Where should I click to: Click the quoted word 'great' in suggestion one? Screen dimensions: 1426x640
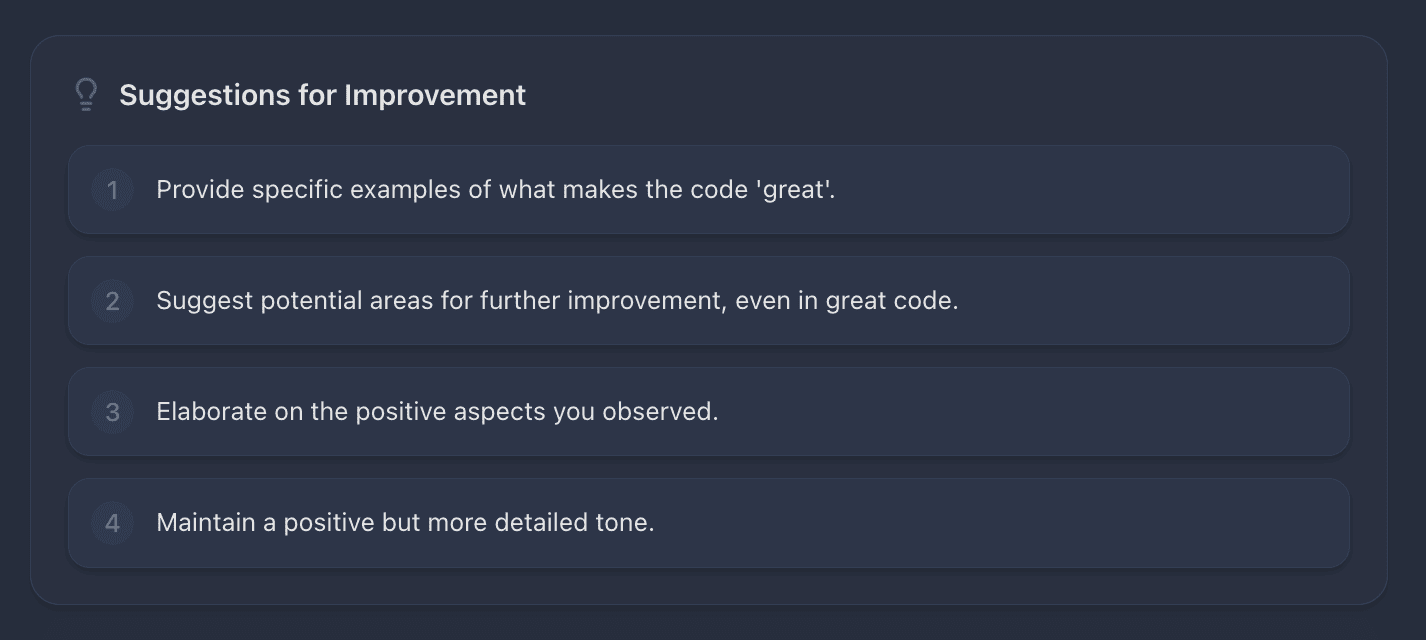point(794,190)
